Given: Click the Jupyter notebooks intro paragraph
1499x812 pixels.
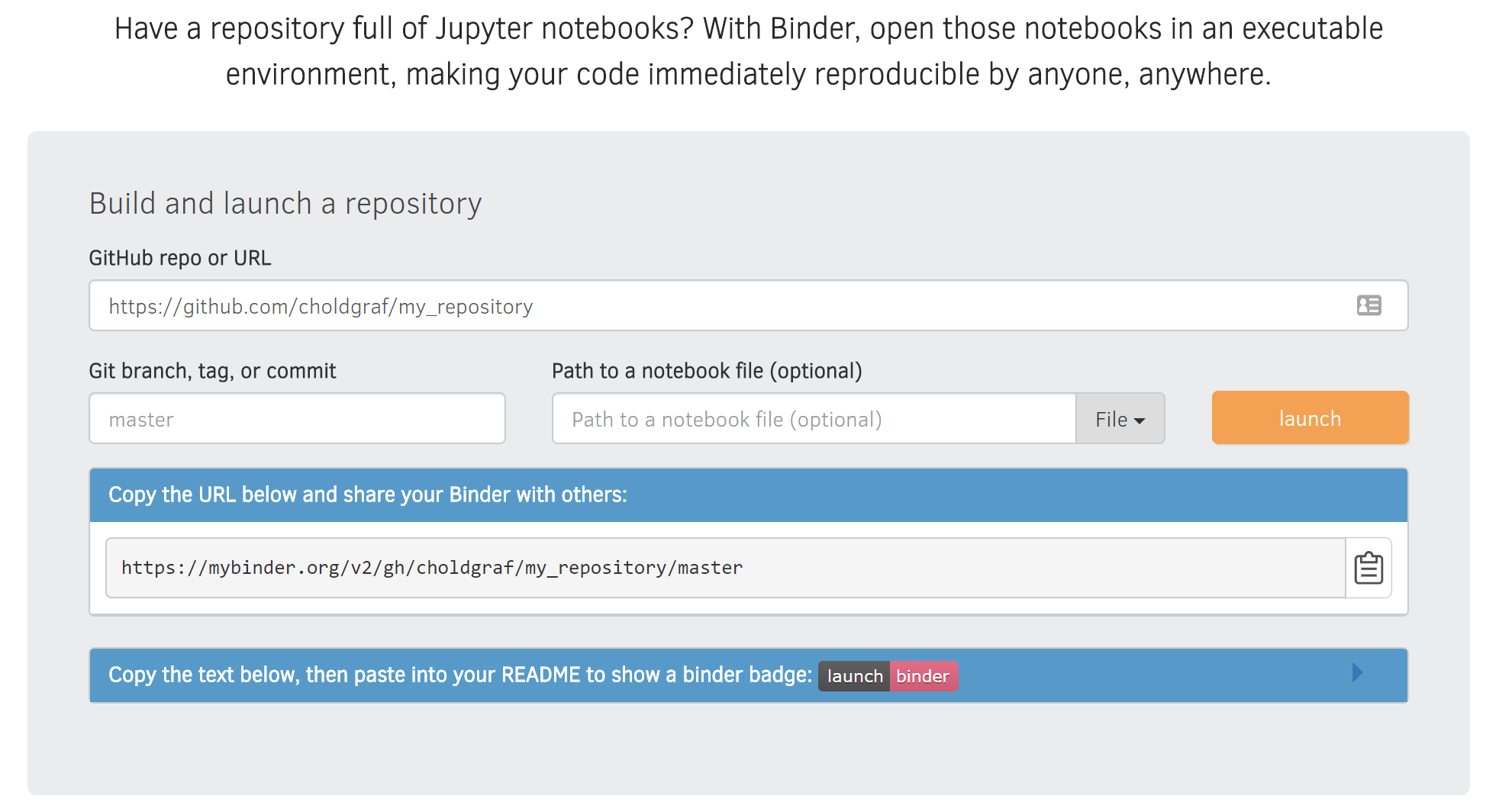Looking at the screenshot, I should click(x=748, y=51).
